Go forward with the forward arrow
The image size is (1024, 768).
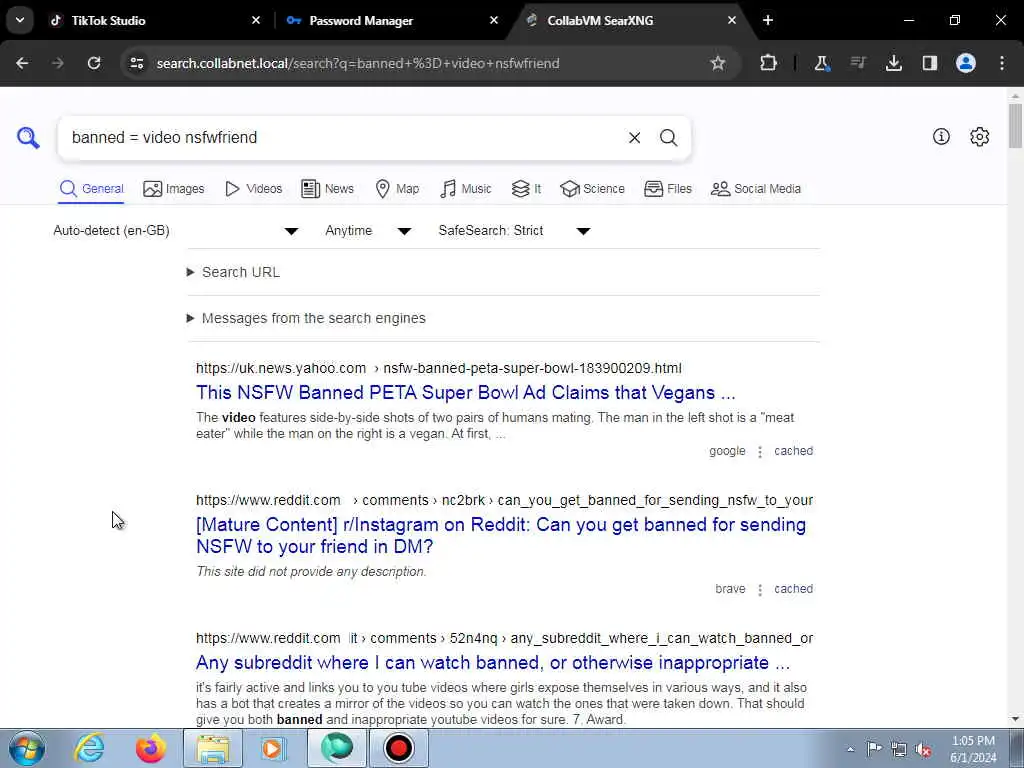click(58, 63)
